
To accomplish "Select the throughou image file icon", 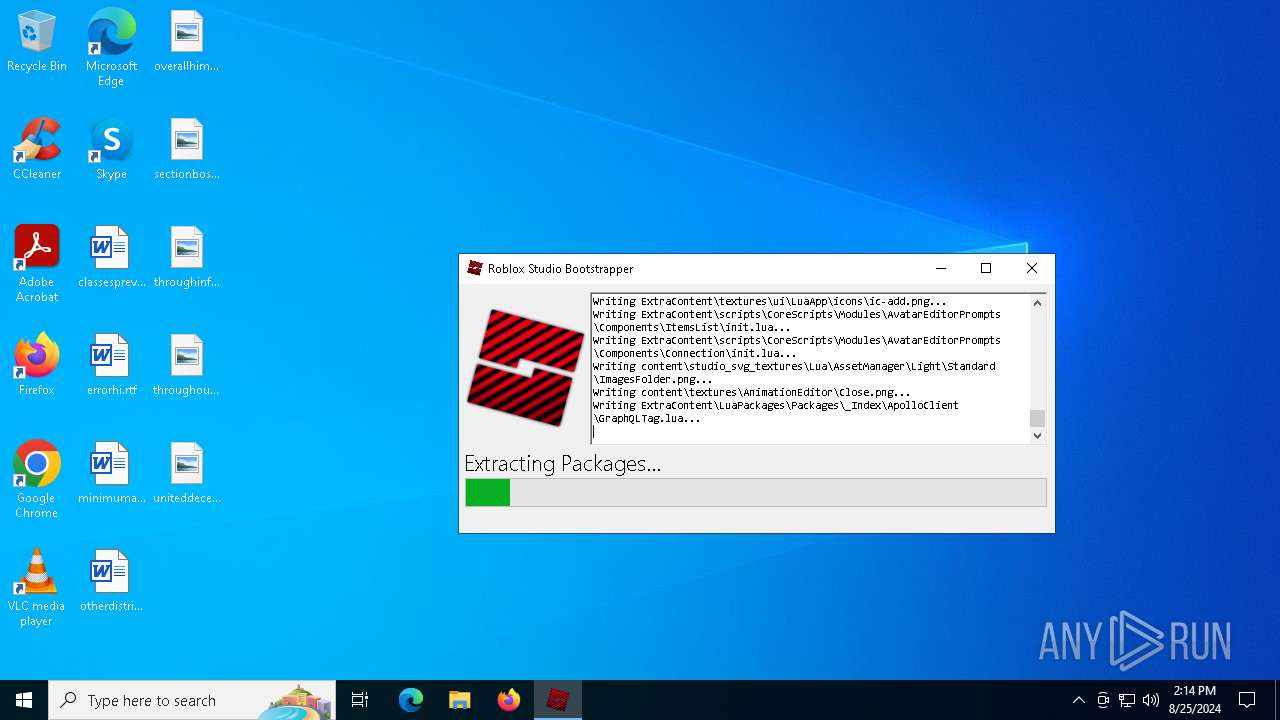I will (x=186, y=364).
